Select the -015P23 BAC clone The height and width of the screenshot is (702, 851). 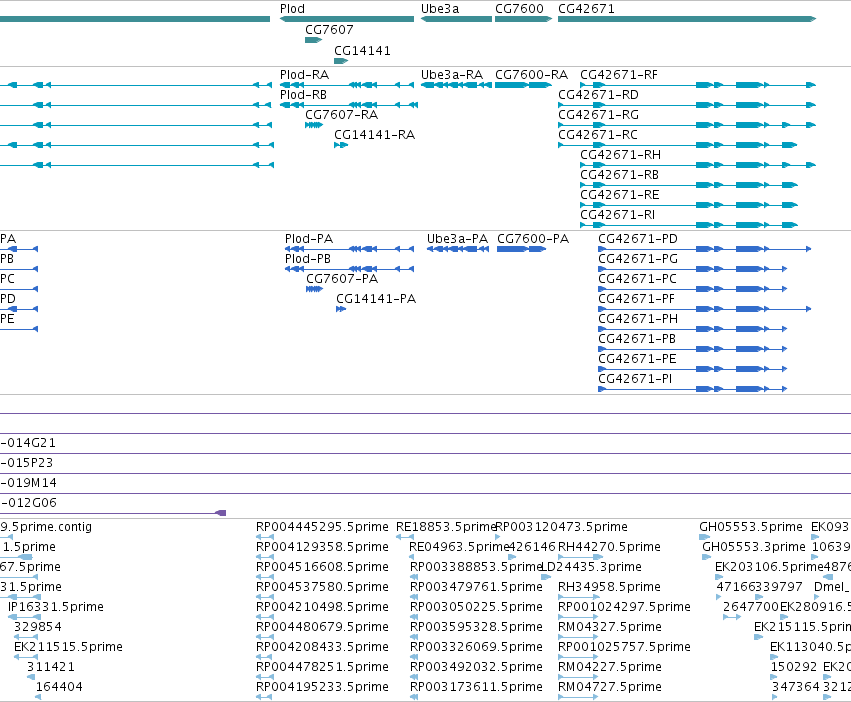coord(426,473)
